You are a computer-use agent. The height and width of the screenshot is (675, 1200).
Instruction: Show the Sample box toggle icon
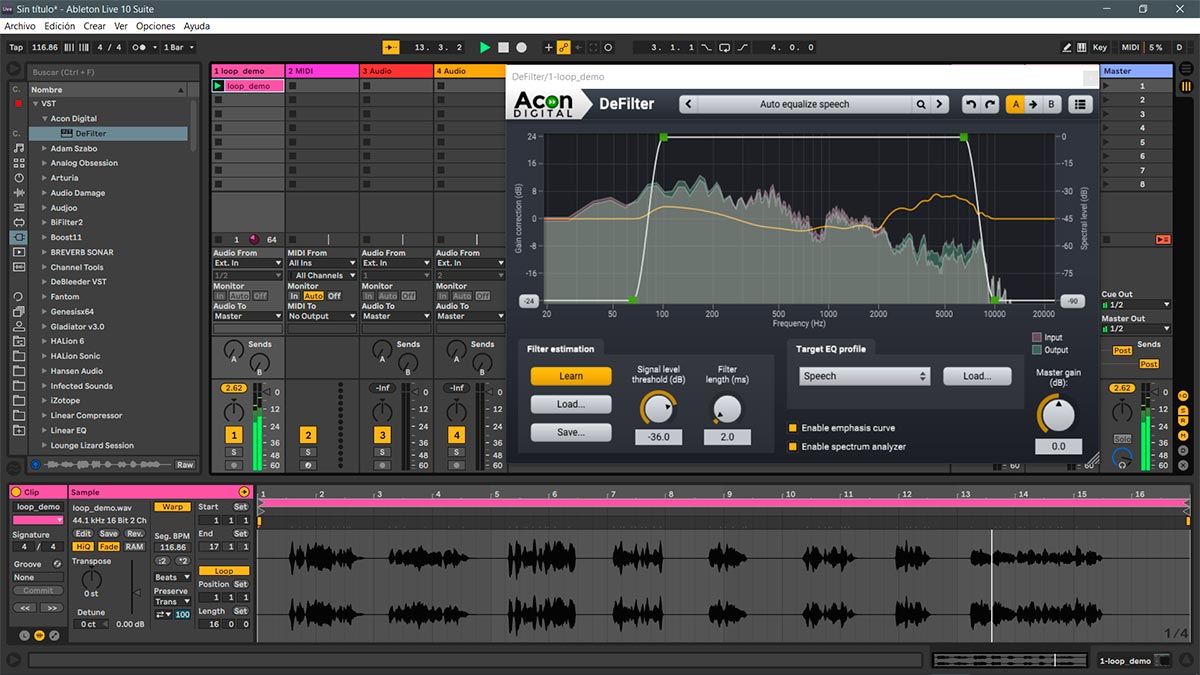(41, 635)
